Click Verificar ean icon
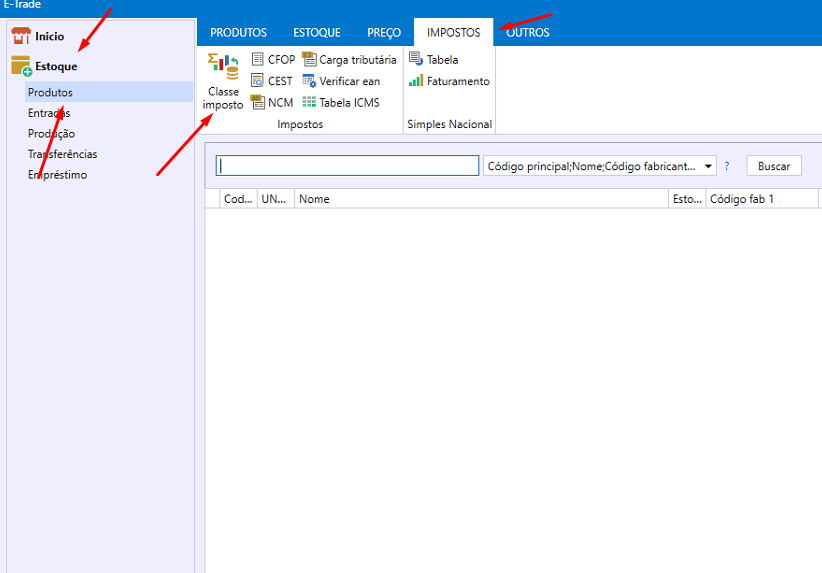The height and width of the screenshot is (573, 822). click(x=310, y=81)
